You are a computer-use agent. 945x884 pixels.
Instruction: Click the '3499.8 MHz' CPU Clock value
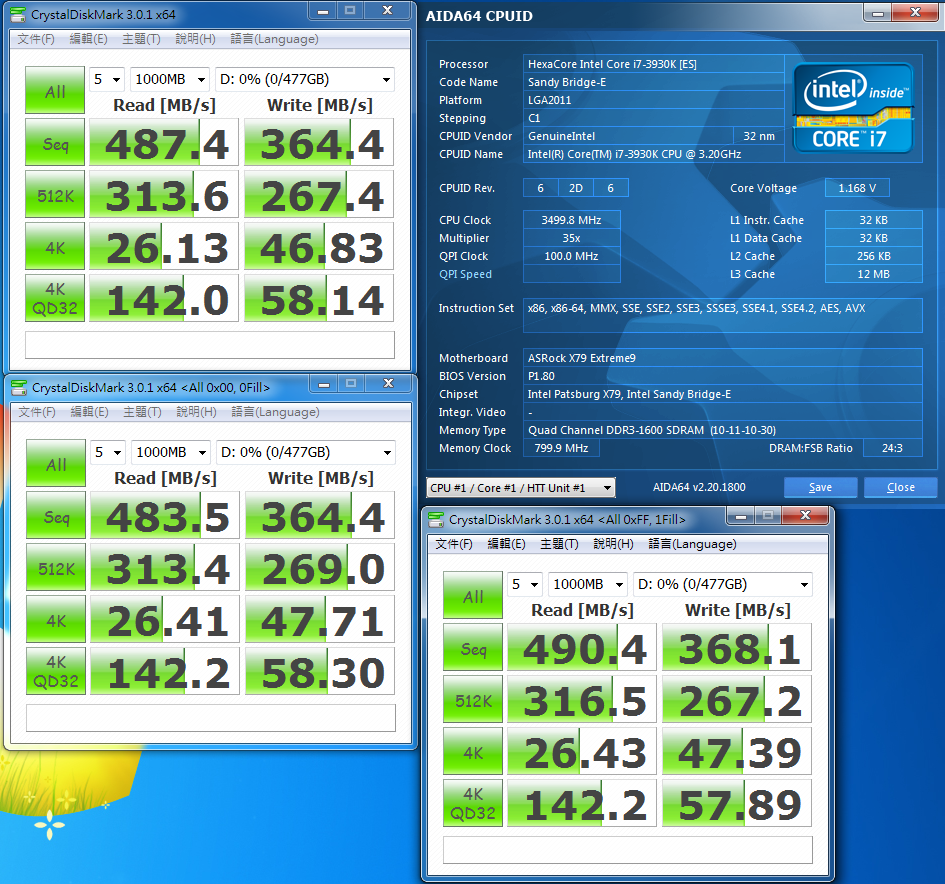click(x=571, y=220)
